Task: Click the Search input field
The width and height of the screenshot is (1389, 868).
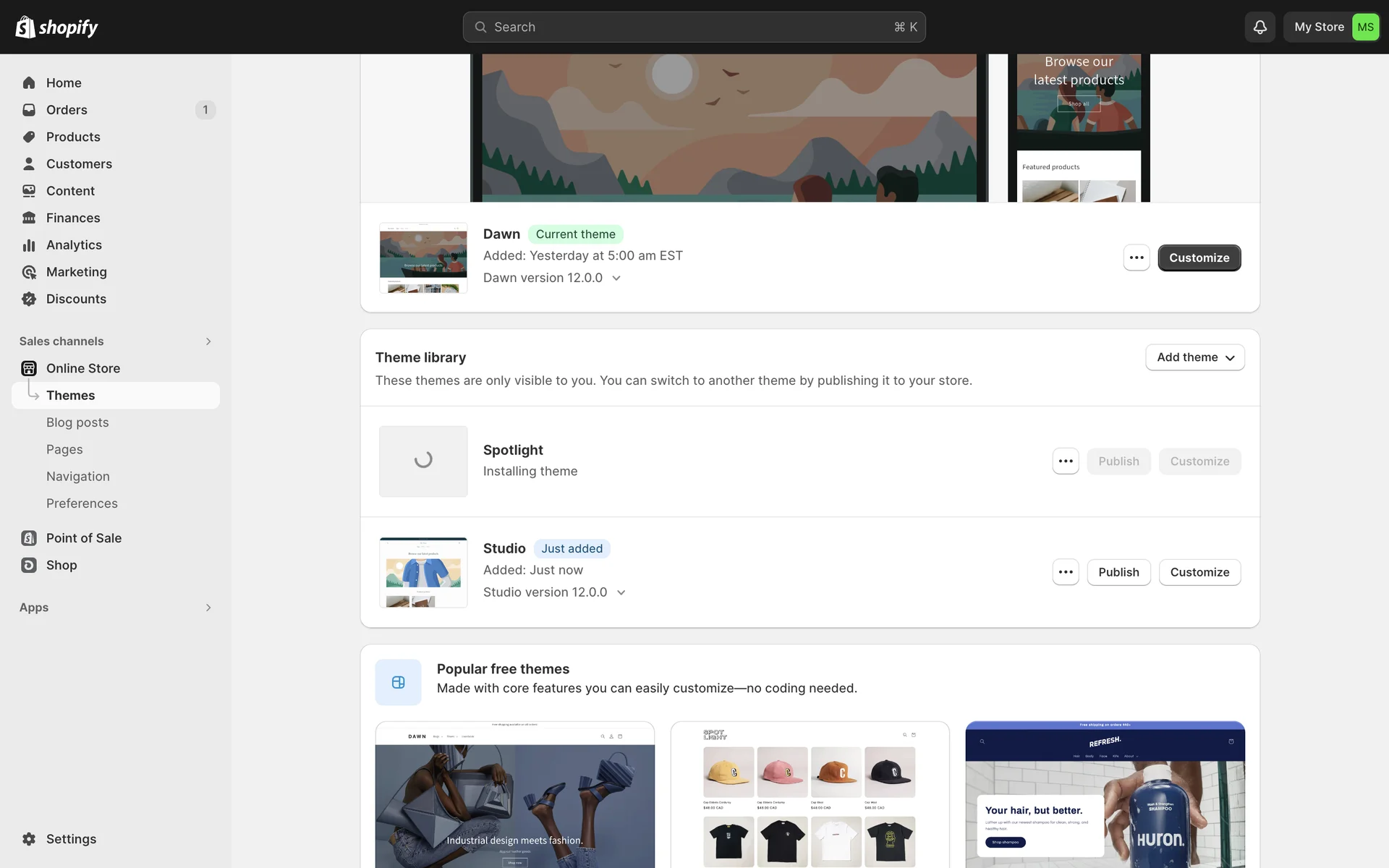Action: [693, 27]
